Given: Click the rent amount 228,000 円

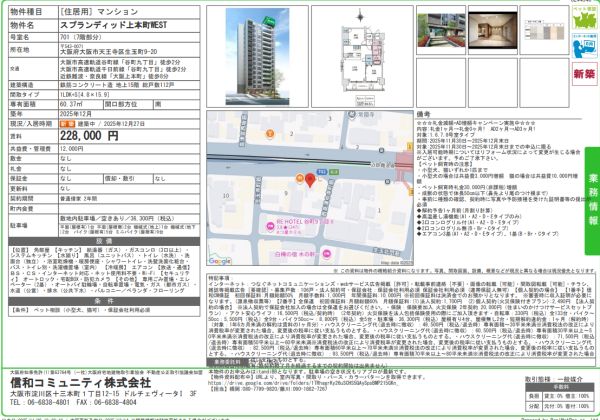Looking at the screenshot, I should (89, 136).
